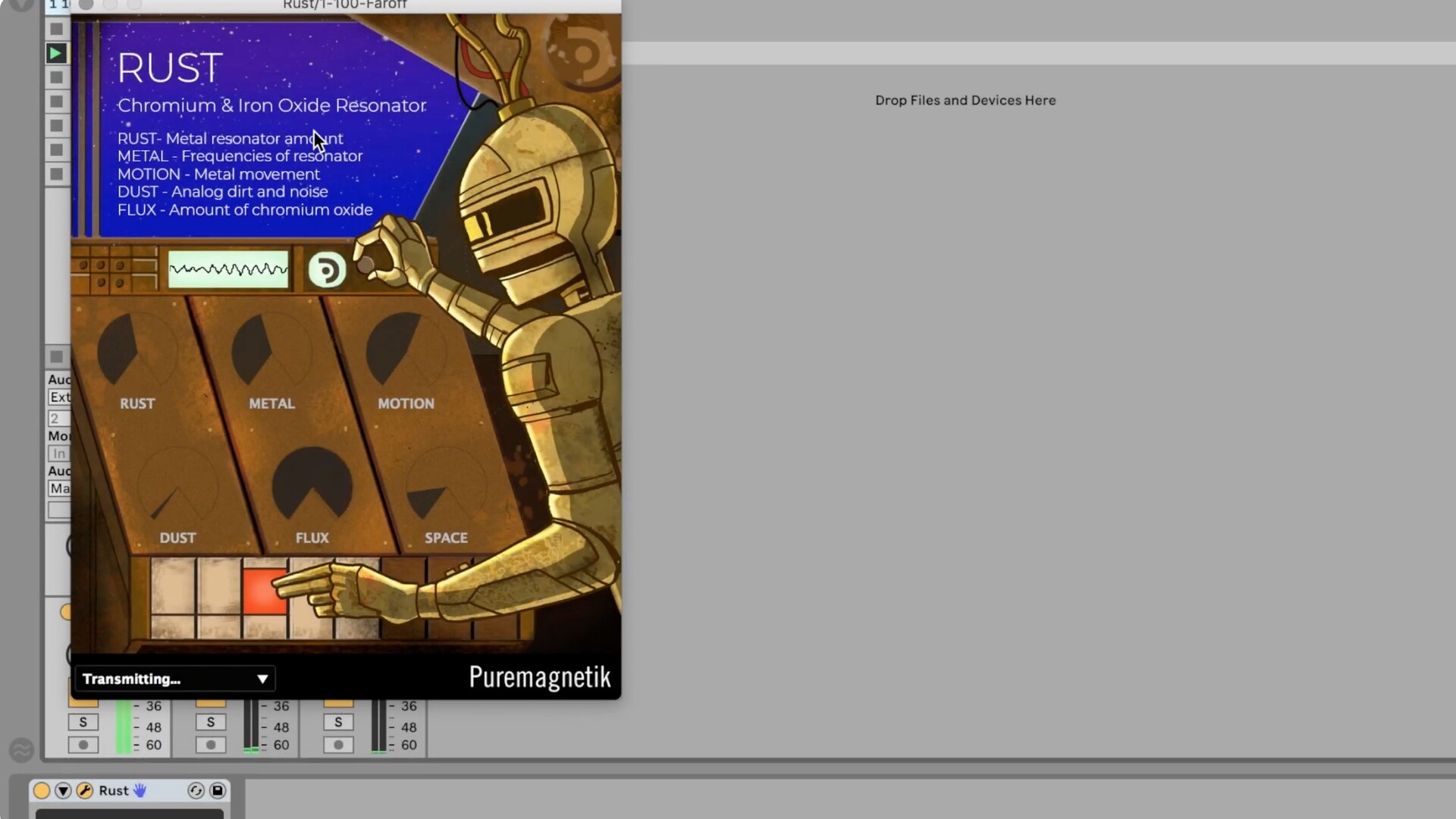Click the 'Rust/1-100-Faroff' window title
Image resolution: width=1456 pixels, height=819 pixels.
(345, 5)
